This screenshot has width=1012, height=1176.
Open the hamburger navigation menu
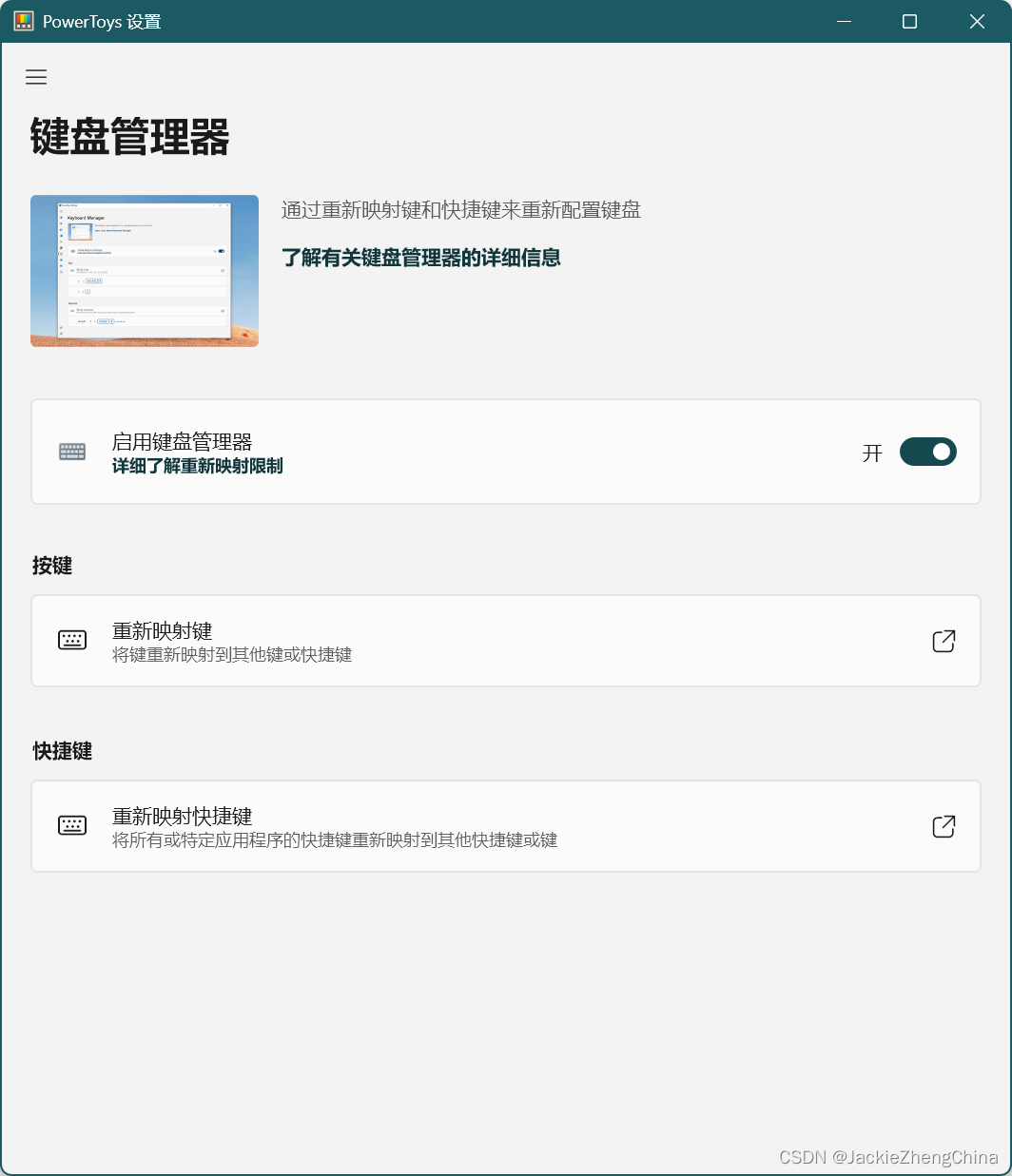click(x=36, y=77)
